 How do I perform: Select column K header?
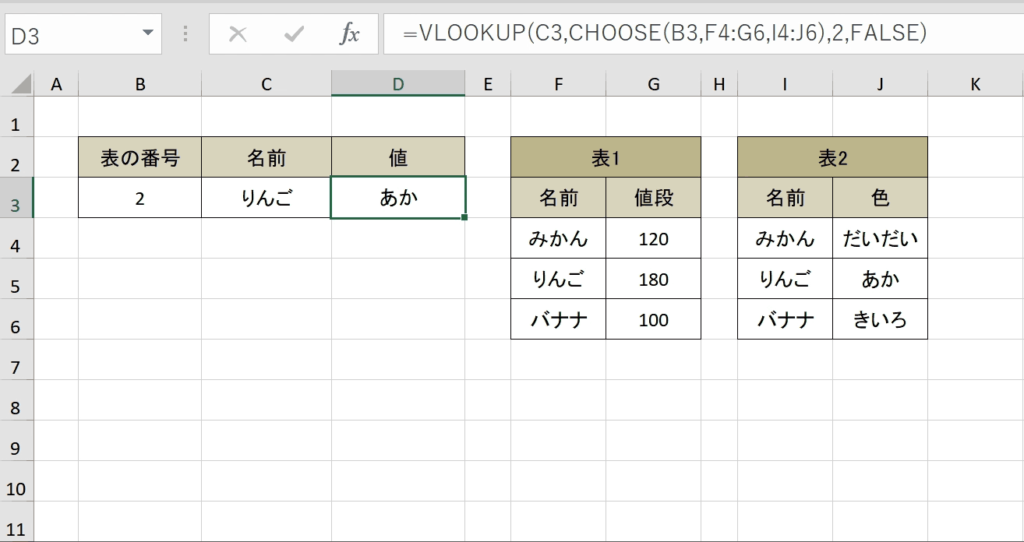tap(975, 84)
